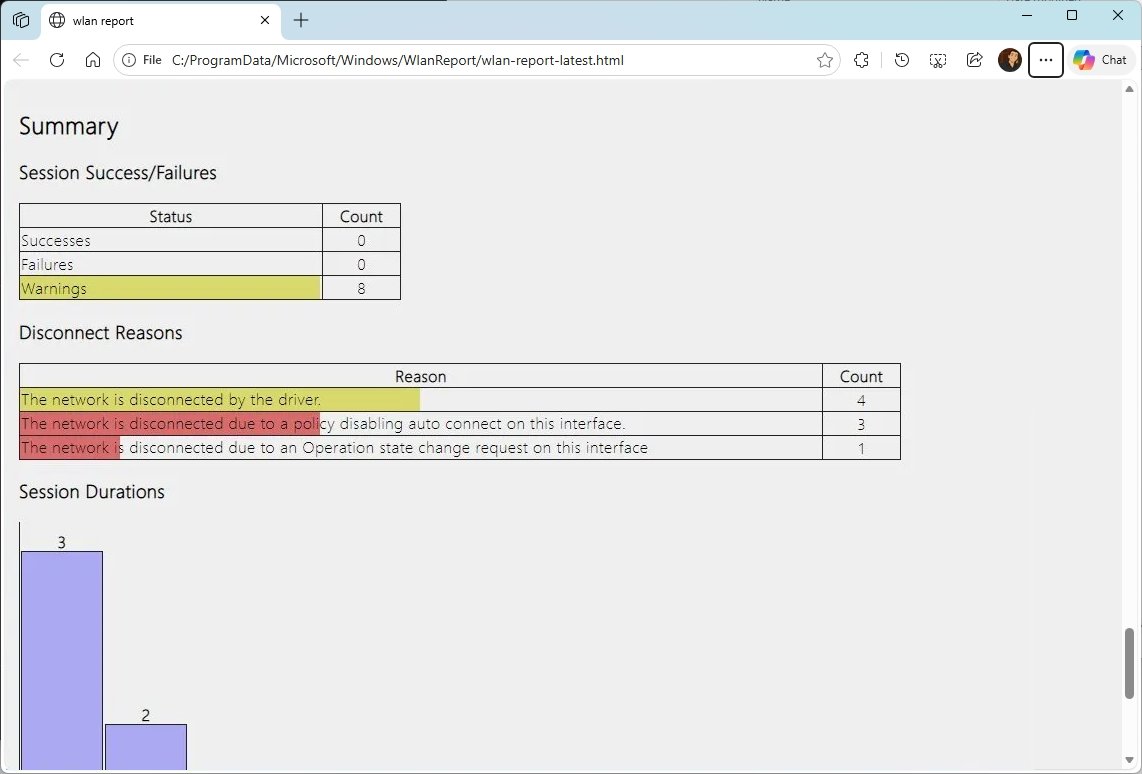Add this page to favorites

(824, 60)
